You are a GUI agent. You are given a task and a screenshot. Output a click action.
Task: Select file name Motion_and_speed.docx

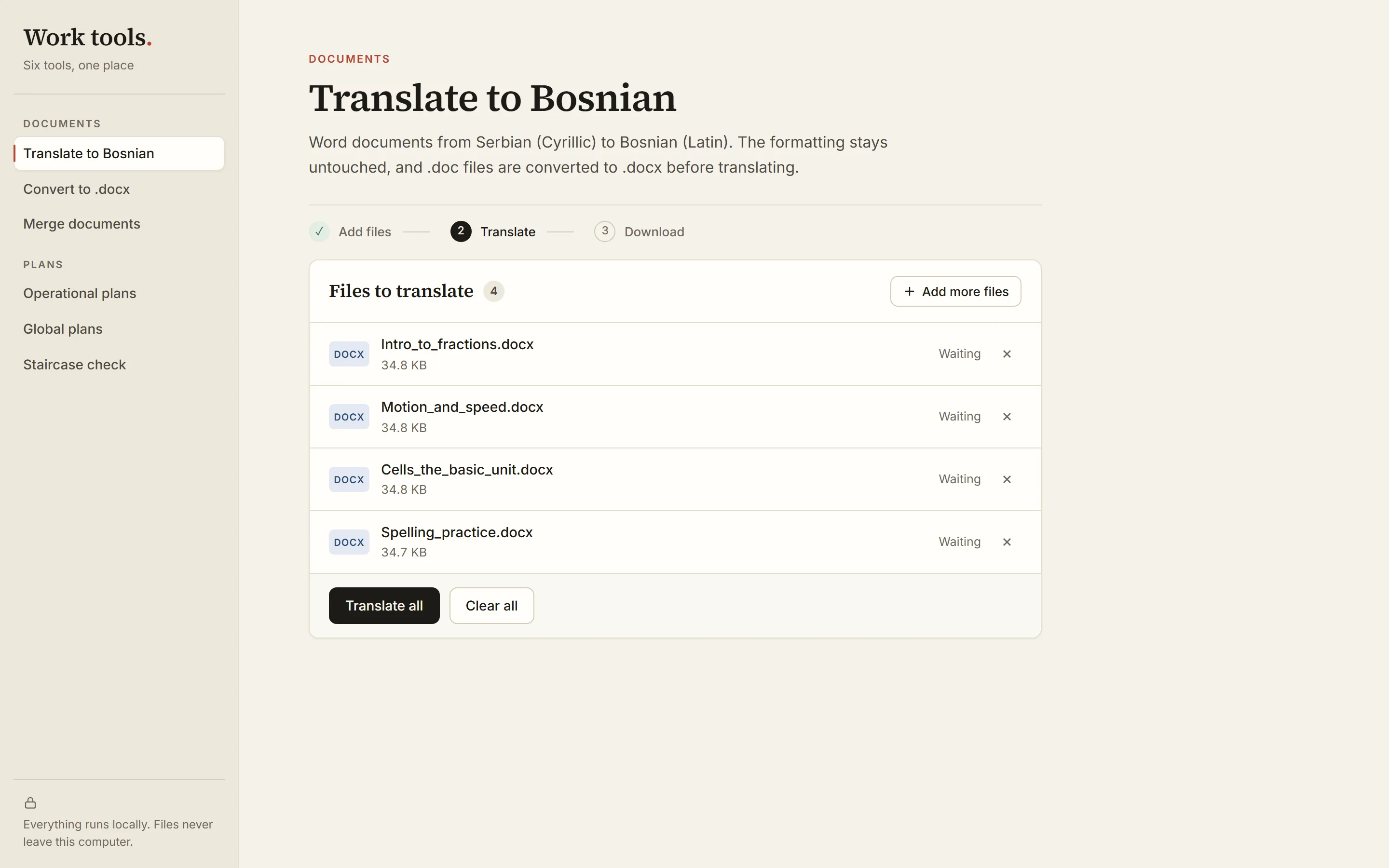pyautogui.click(x=462, y=407)
